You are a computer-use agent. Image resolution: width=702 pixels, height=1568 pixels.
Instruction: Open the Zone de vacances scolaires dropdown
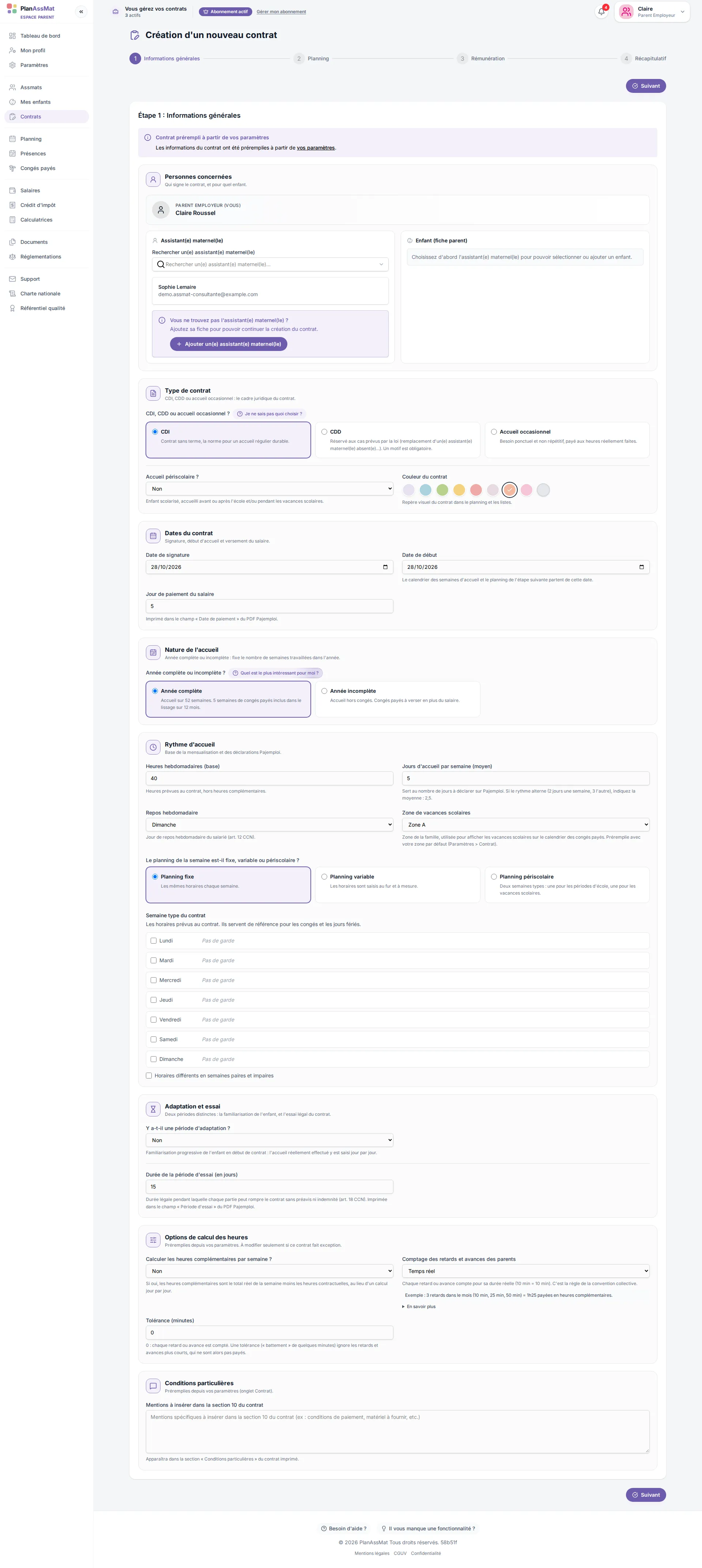(525, 825)
